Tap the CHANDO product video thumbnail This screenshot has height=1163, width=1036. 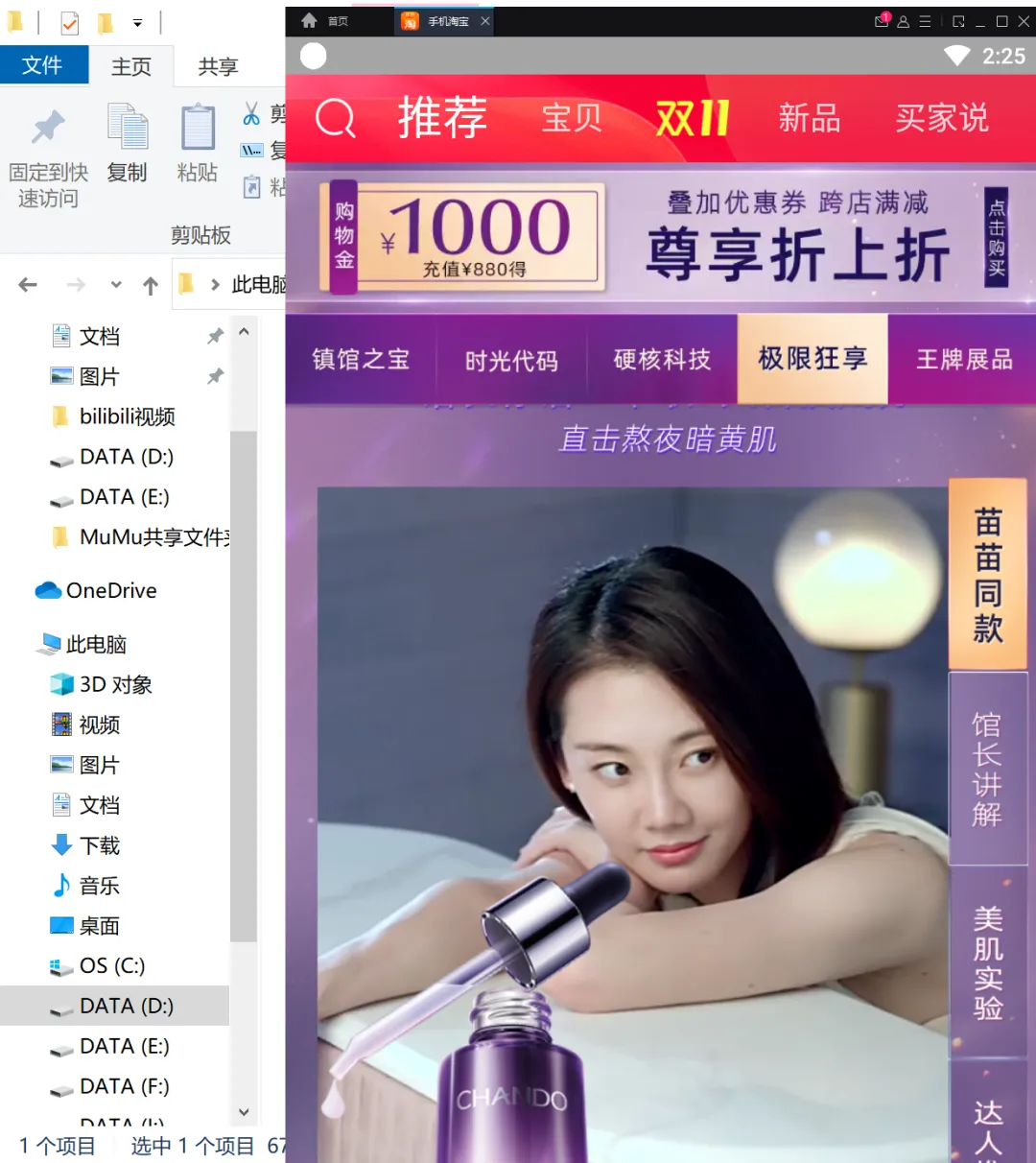(x=633, y=825)
